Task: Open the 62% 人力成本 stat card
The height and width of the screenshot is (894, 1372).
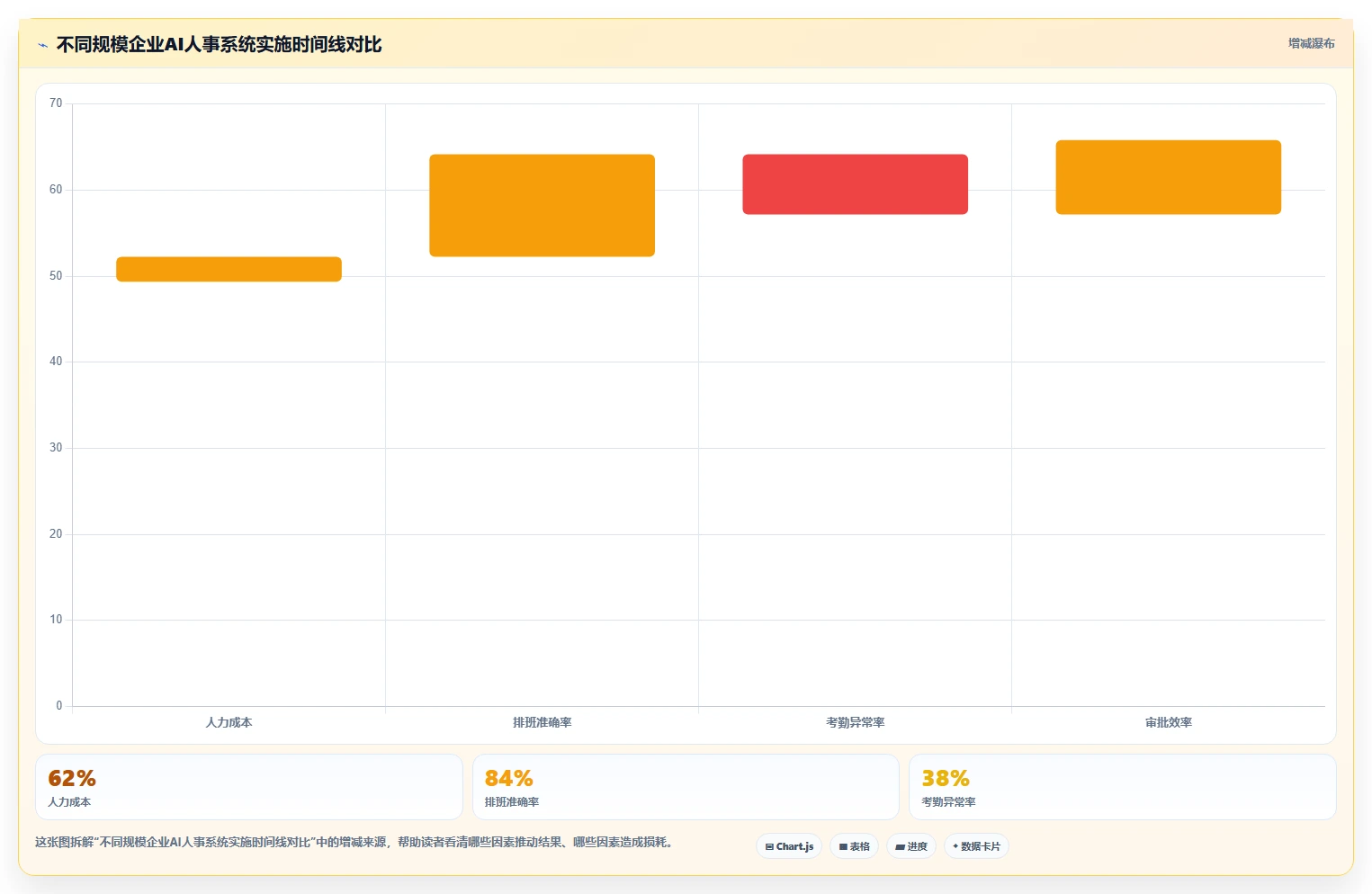Action: [249, 787]
